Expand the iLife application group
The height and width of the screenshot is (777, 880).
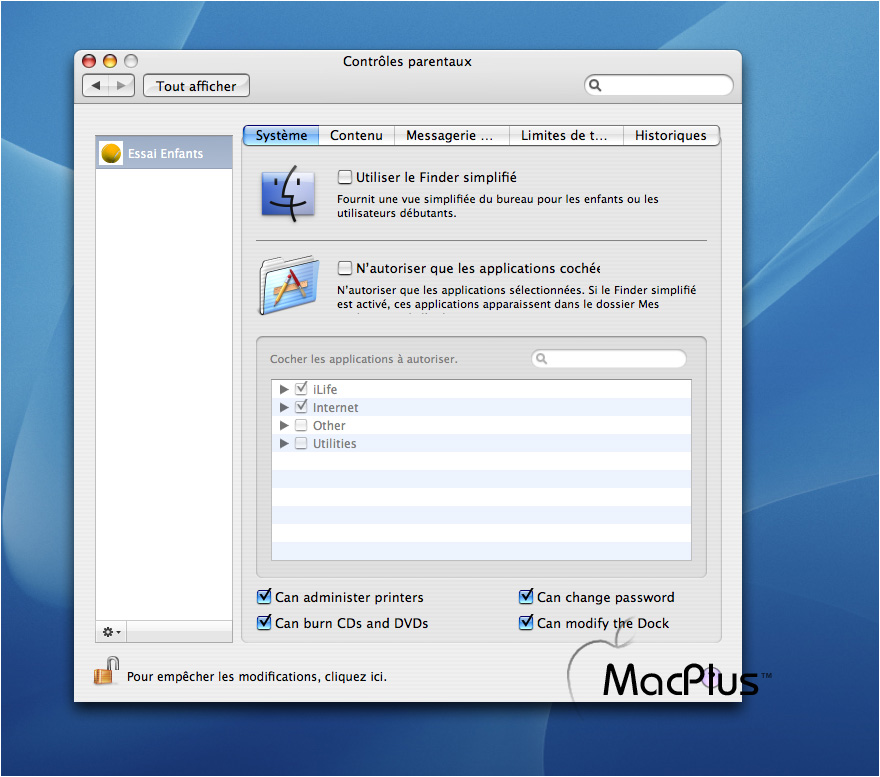tap(285, 389)
